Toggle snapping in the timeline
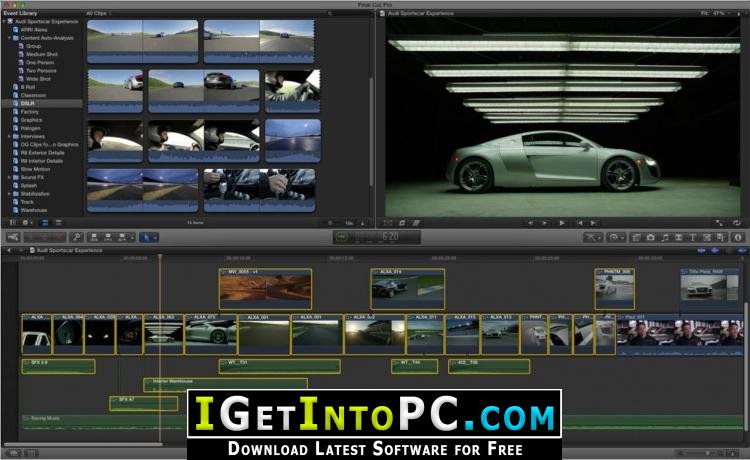This screenshot has height=460, width=750. [x=742, y=250]
